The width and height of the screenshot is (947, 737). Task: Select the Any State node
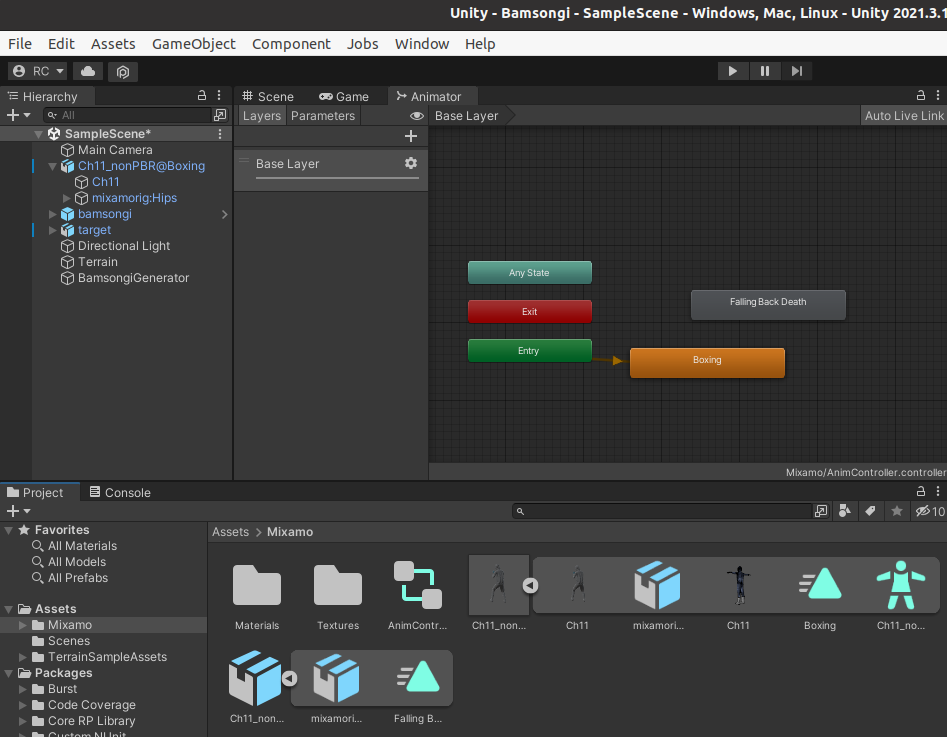pos(530,272)
